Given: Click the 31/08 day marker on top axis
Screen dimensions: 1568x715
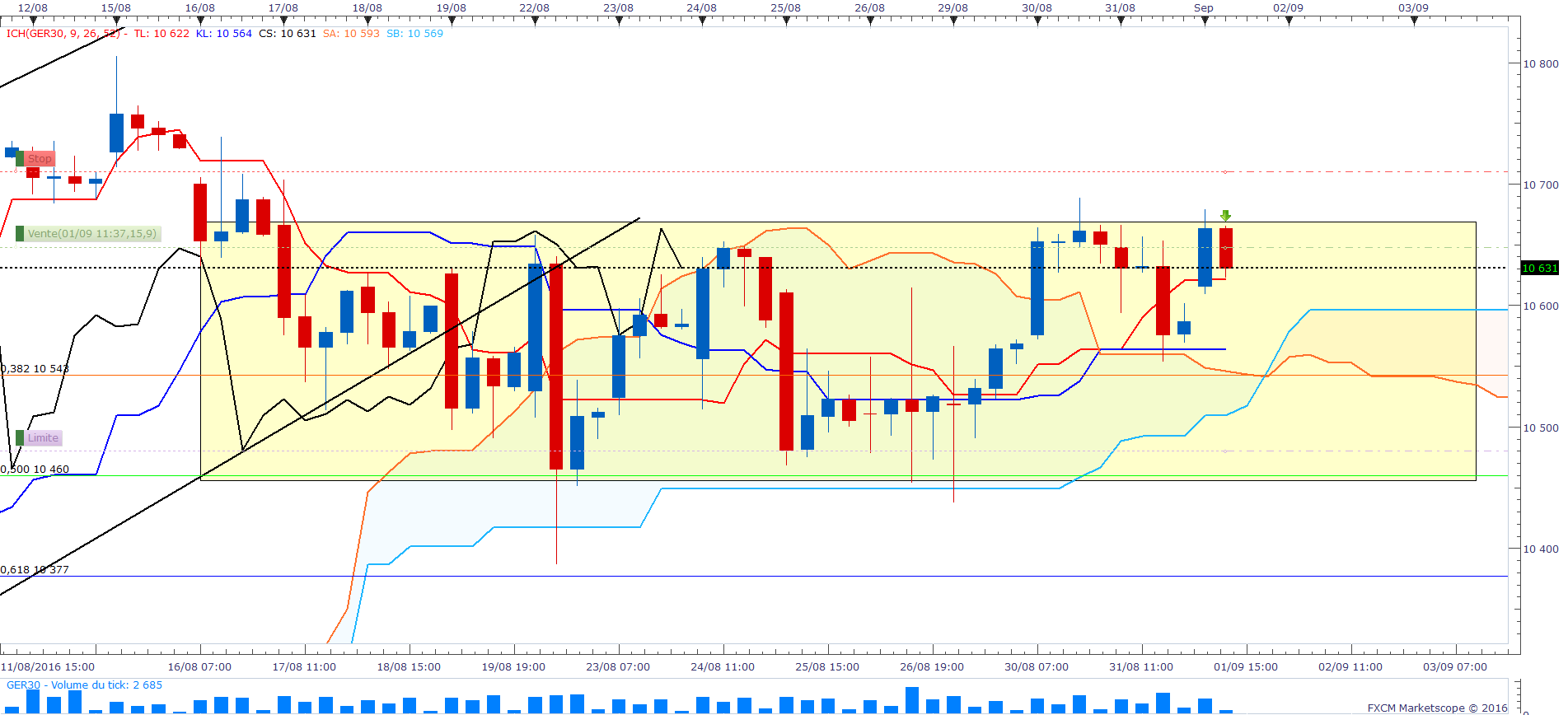Looking at the screenshot, I should click(x=1121, y=8).
